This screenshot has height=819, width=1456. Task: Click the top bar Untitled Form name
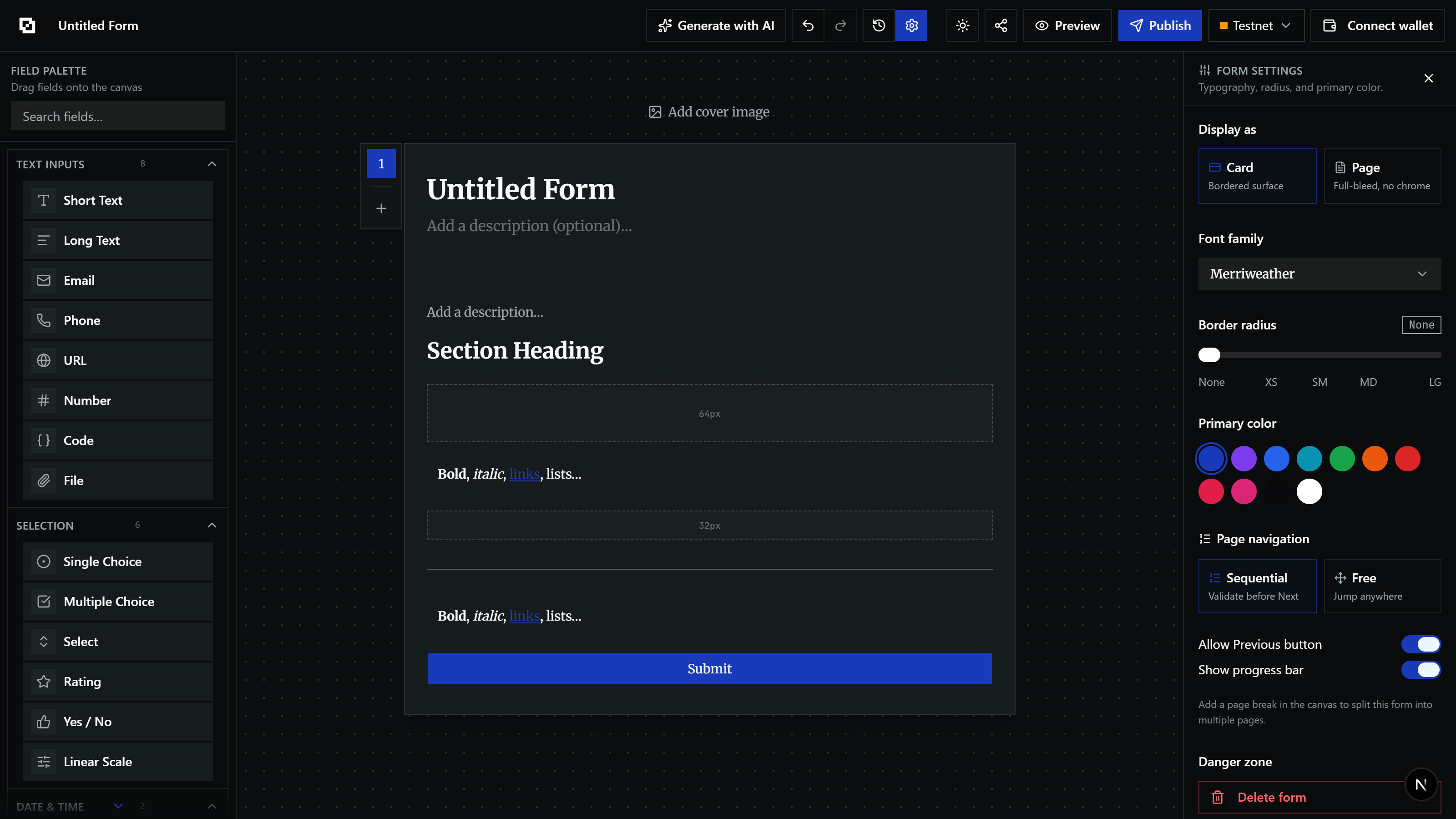tap(98, 25)
